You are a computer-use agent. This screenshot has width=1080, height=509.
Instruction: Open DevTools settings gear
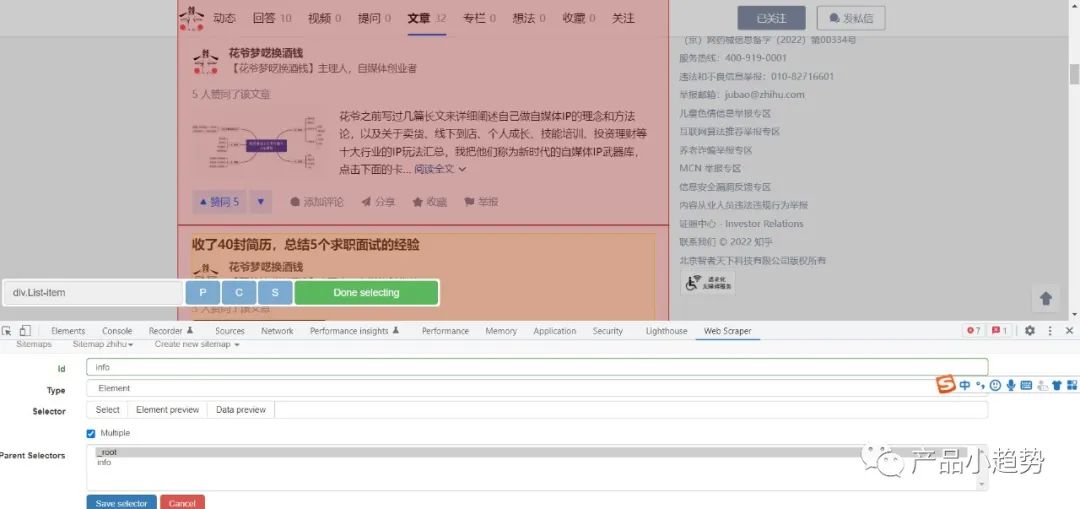(1030, 331)
